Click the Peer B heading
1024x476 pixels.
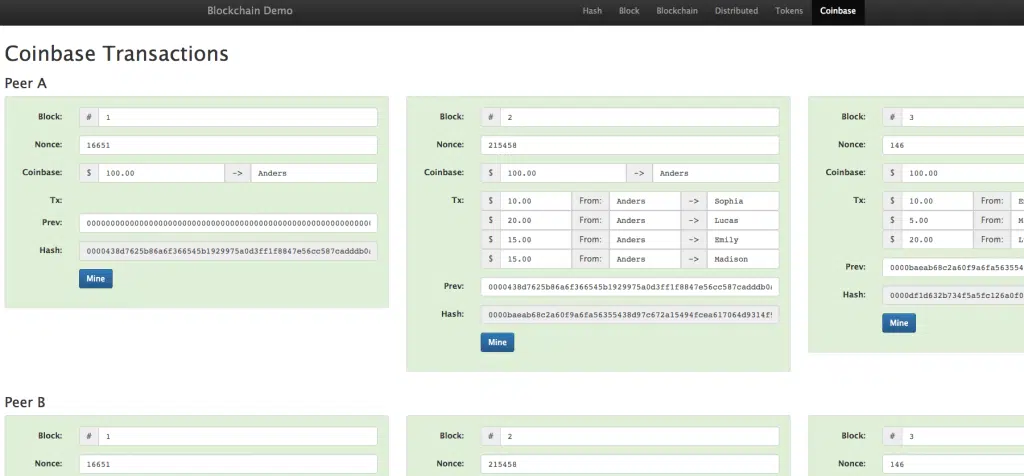coord(25,402)
